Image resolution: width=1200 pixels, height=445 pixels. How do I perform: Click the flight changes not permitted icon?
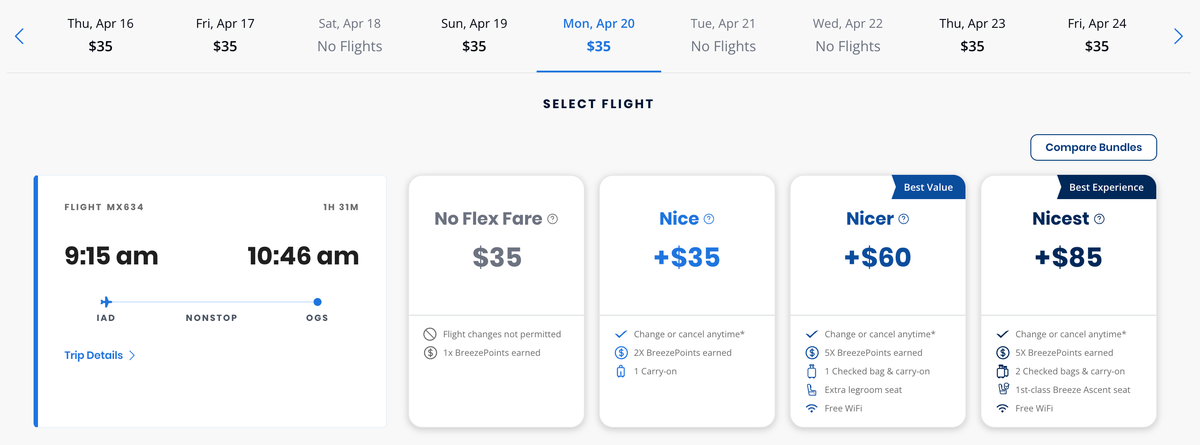tap(430, 334)
